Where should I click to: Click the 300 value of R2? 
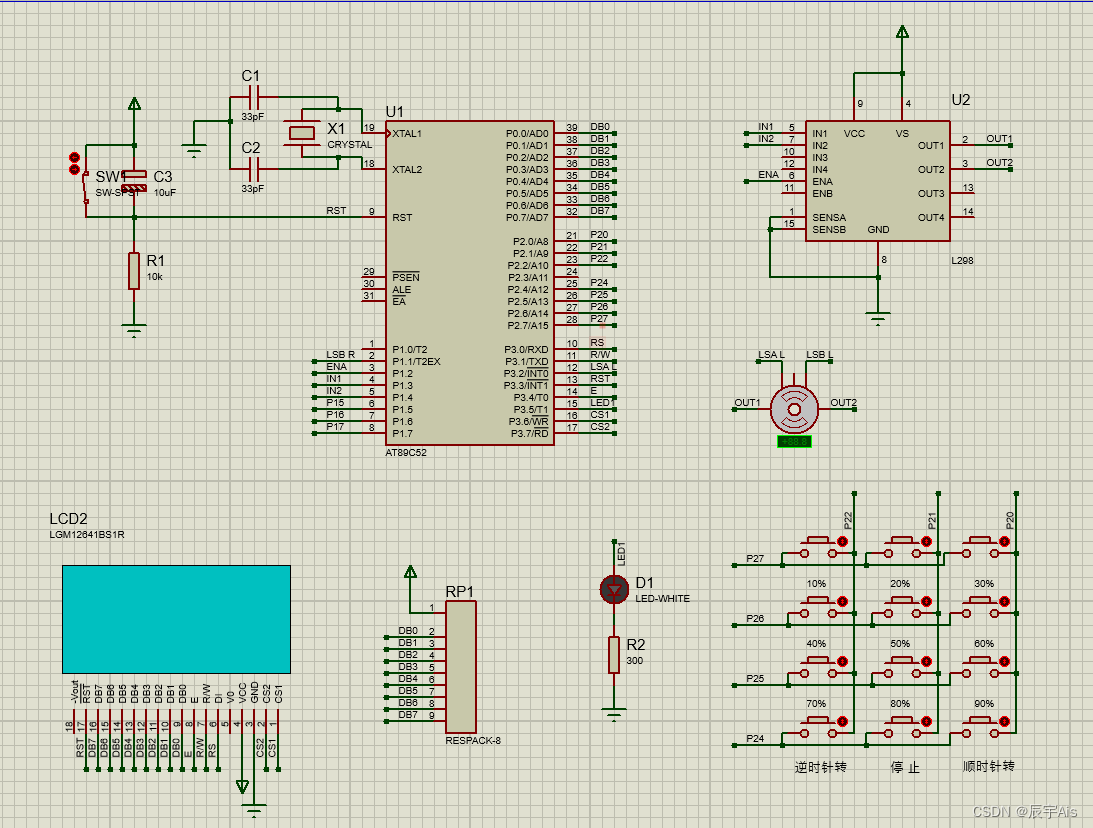[x=634, y=661]
